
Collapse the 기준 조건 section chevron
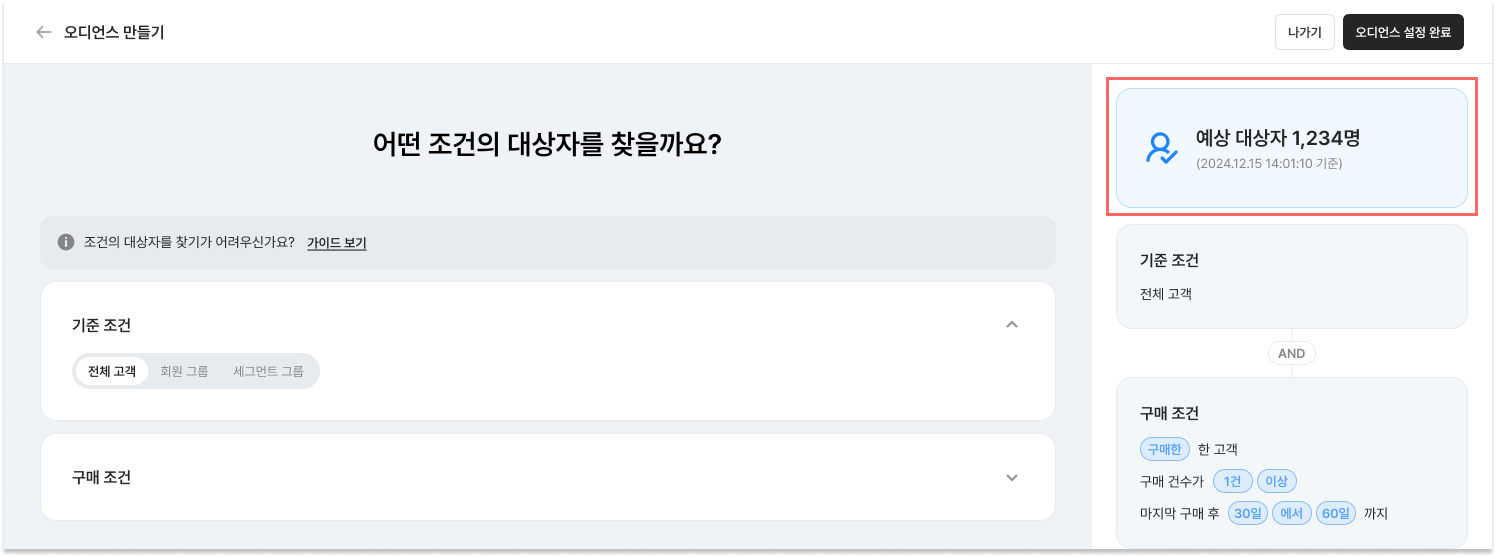coord(1012,325)
